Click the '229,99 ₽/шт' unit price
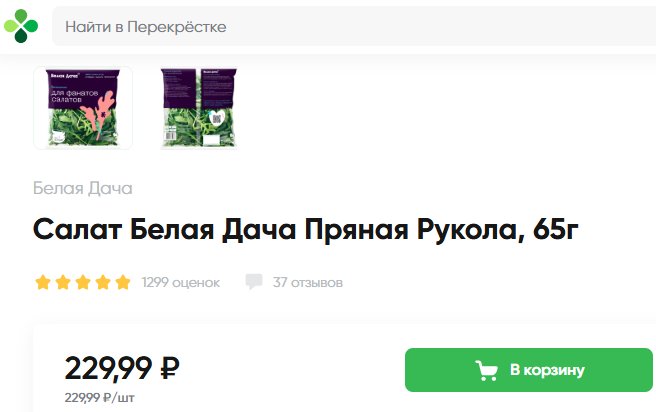This screenshot has width=656, height=412. tap(100, 397)
